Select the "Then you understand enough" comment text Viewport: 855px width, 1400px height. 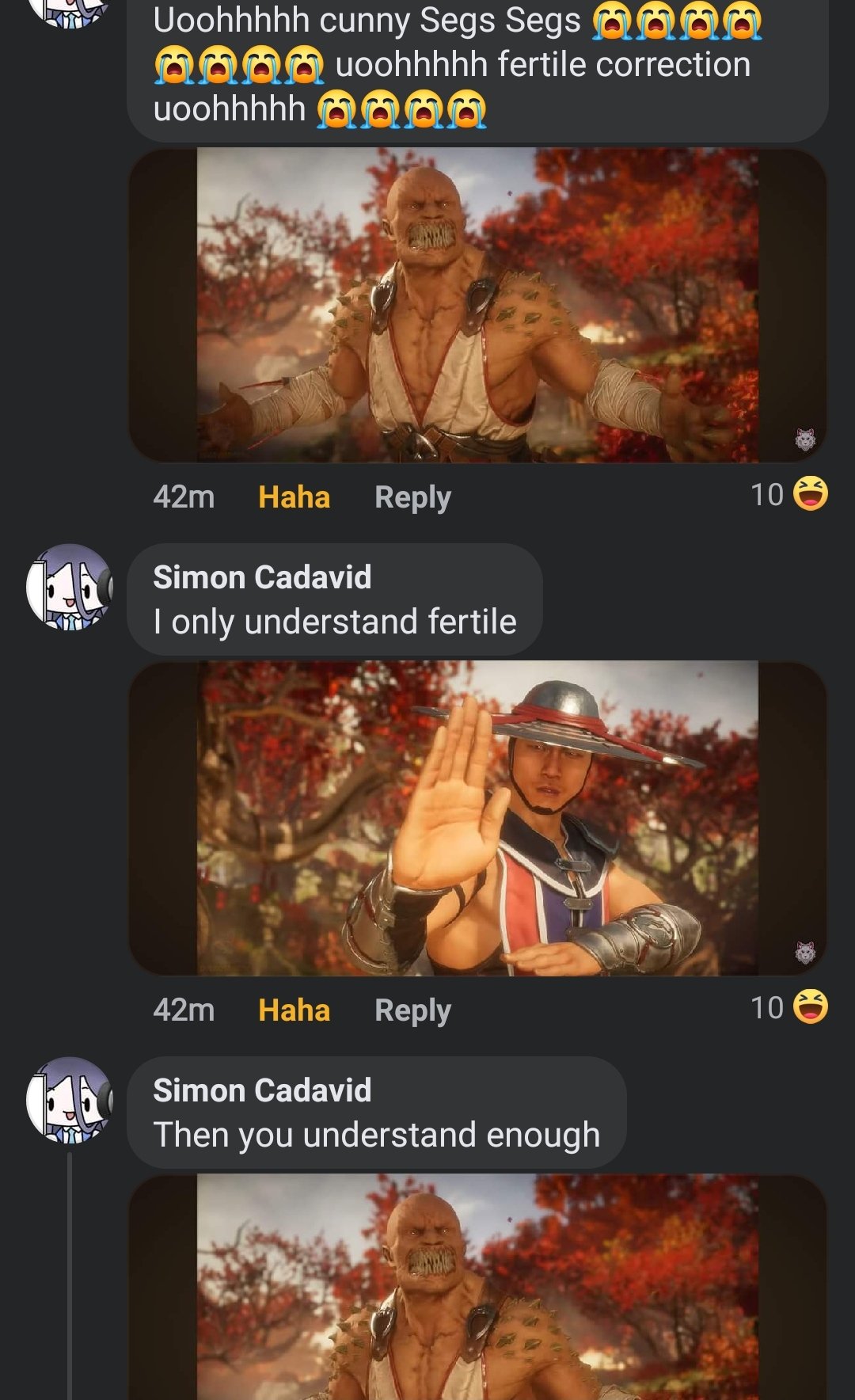pos(377,1136)
